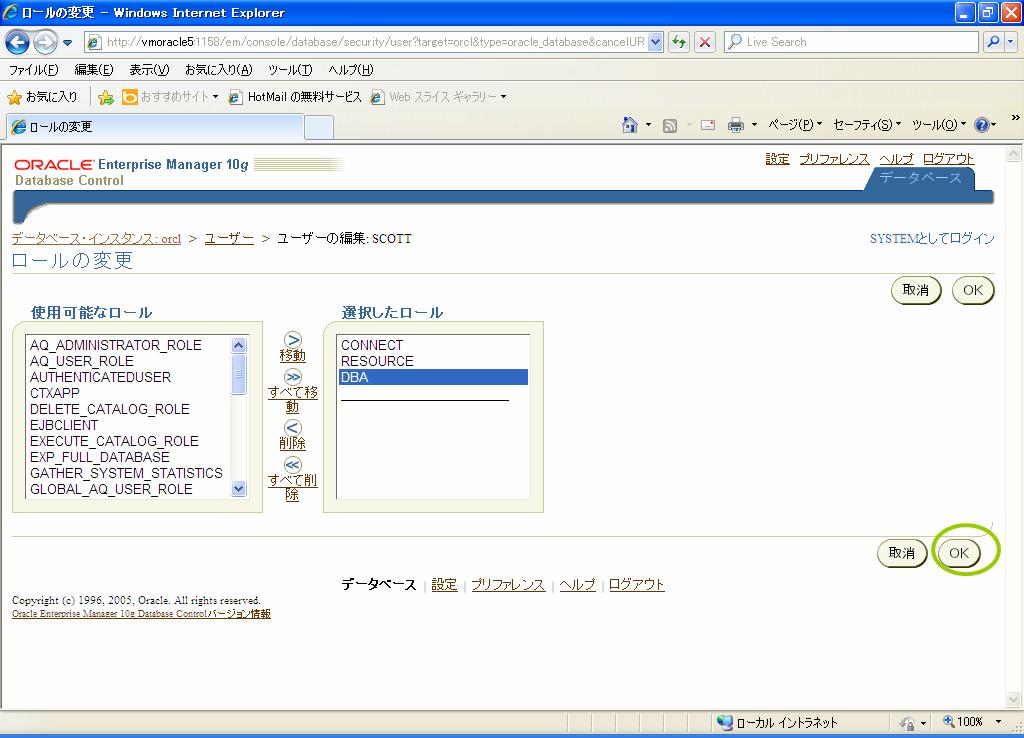Select the ロールの変更 browser tab
This screenshot has width=1024, height=738.
(155, 127)
